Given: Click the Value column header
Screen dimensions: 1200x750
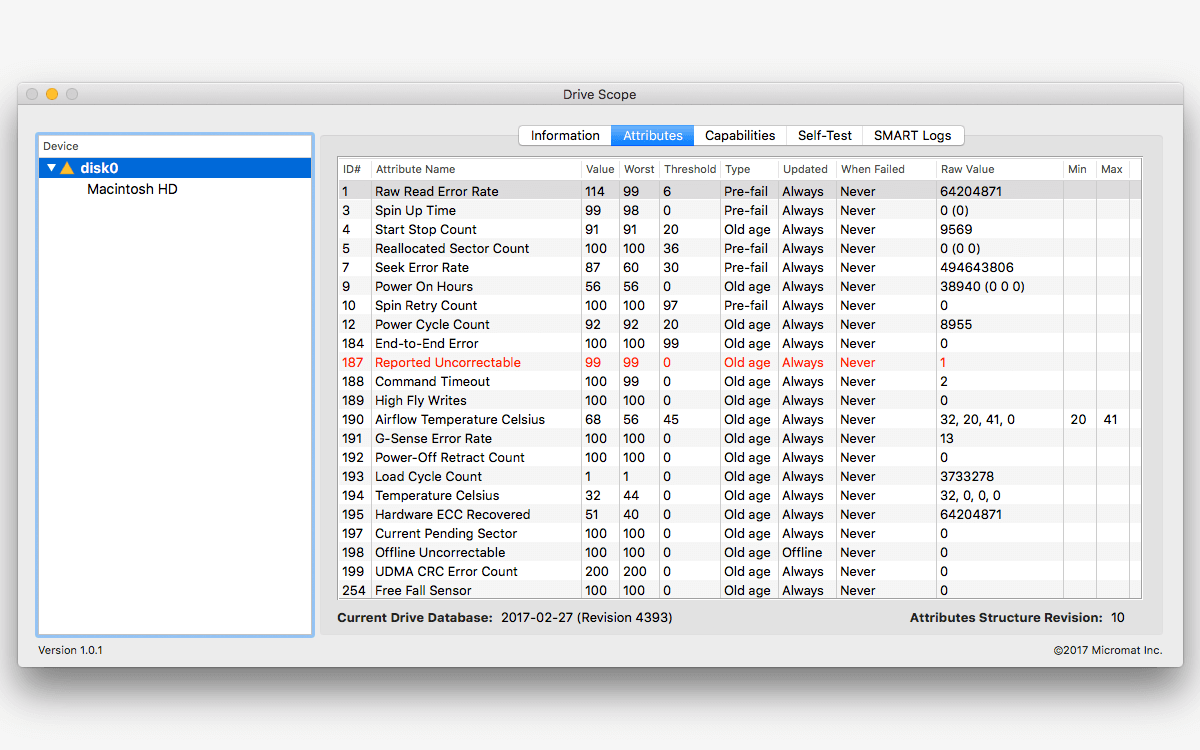Looking at the screenshot, I should 600,169.
